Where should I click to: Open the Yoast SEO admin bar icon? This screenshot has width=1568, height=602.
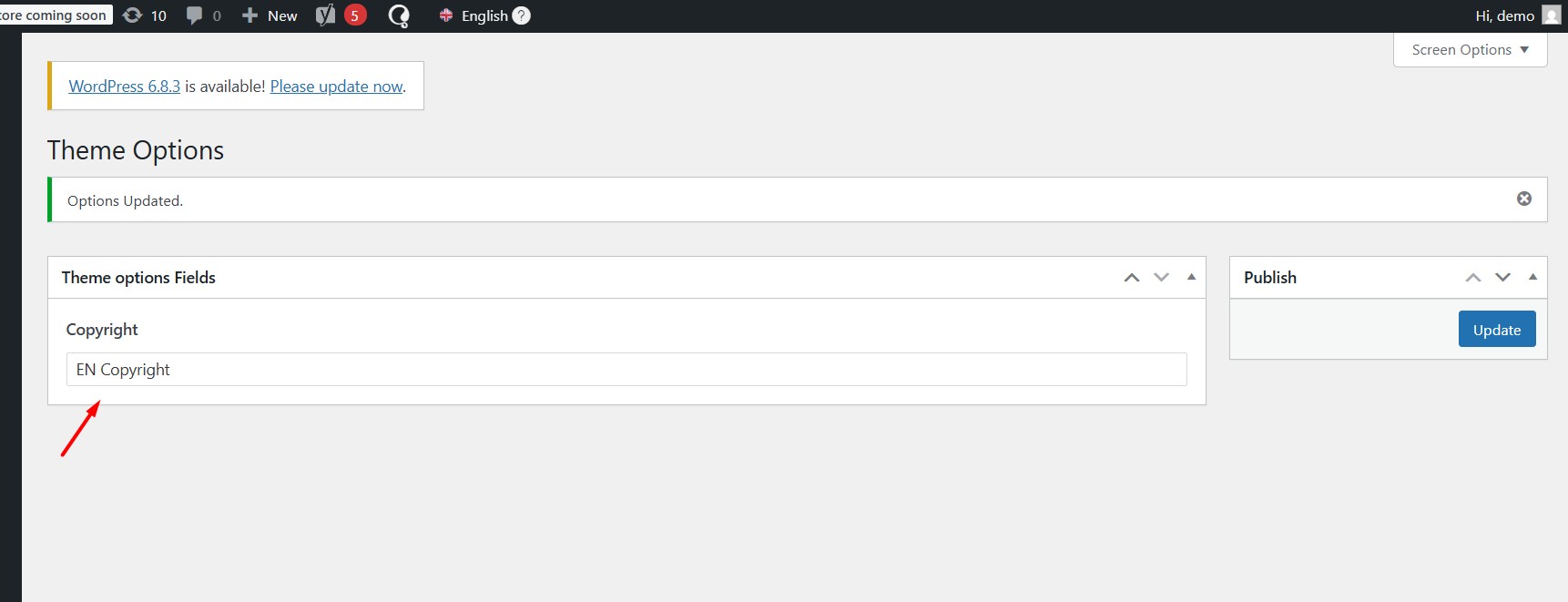pyautogui.click(x=325, y=15)
